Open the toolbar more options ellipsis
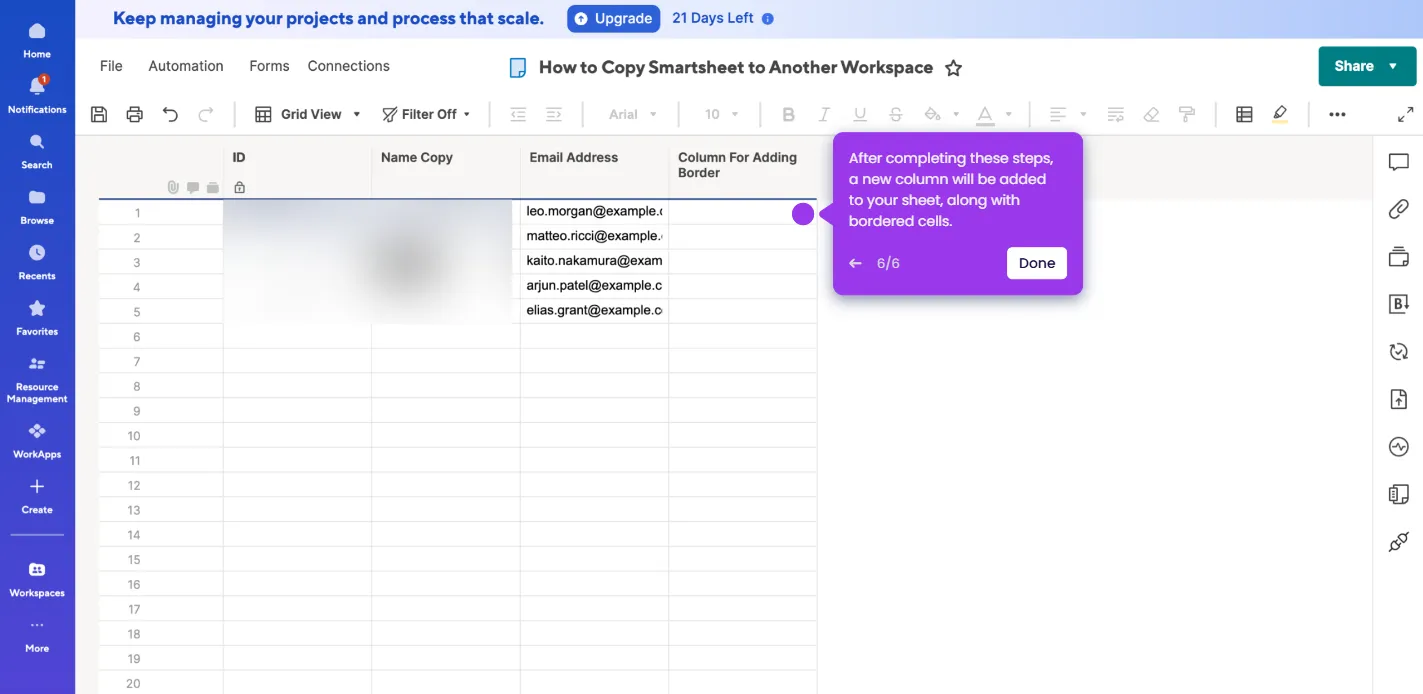 (x=1337, y=114)
